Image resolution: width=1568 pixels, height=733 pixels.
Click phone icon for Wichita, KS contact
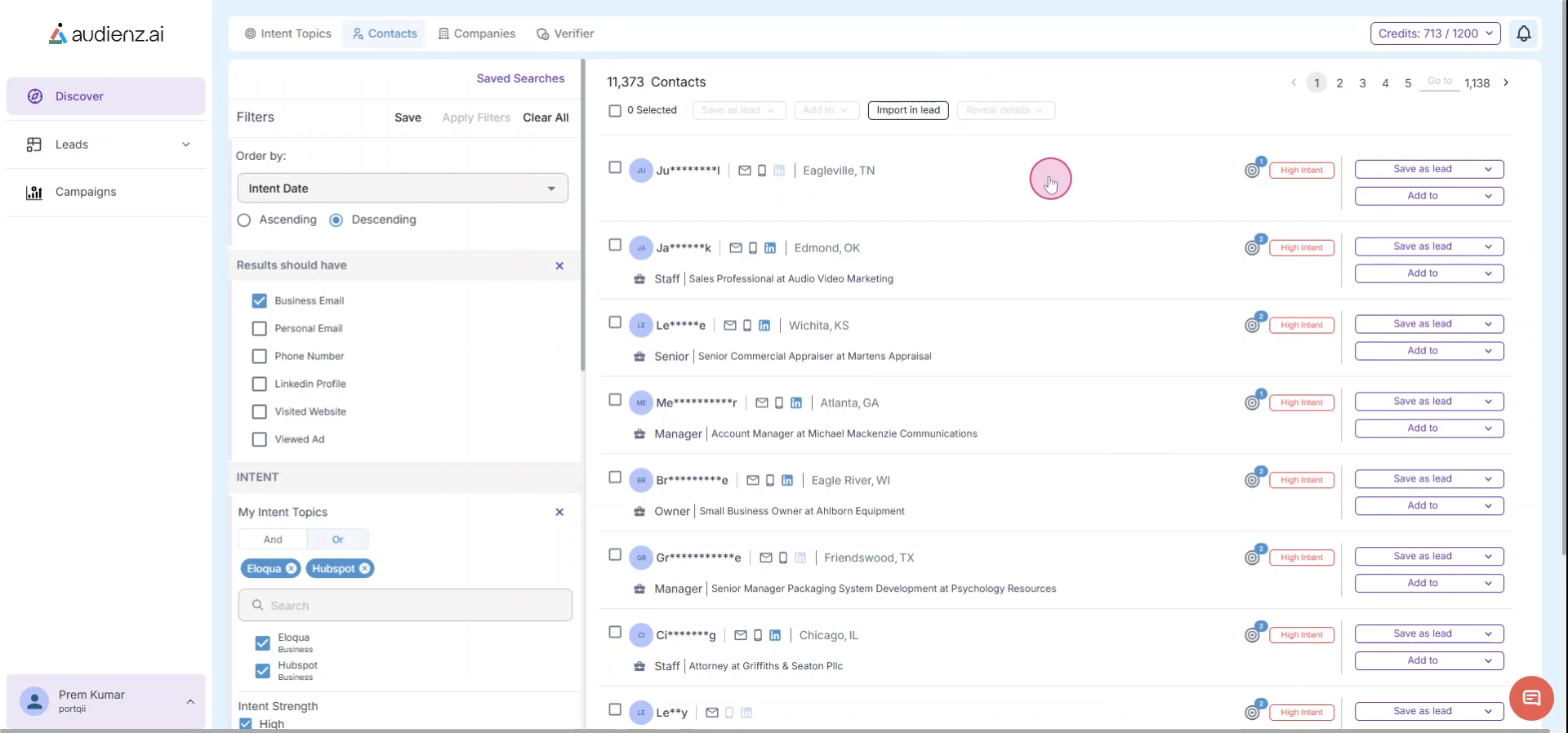coord(747,326)
